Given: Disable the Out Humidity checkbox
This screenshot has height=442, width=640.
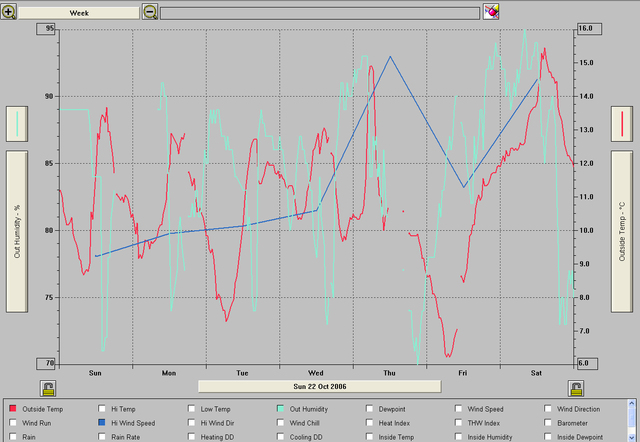Looking at the screenshot, I should (x=281, y=409).
